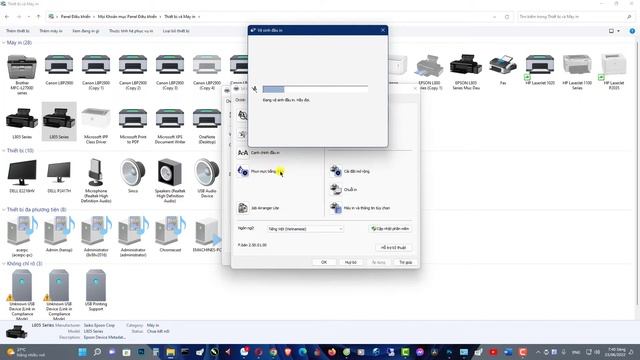The image size is (640, 360).
Task: Open taskbar Search
Action: coord(97,352)
